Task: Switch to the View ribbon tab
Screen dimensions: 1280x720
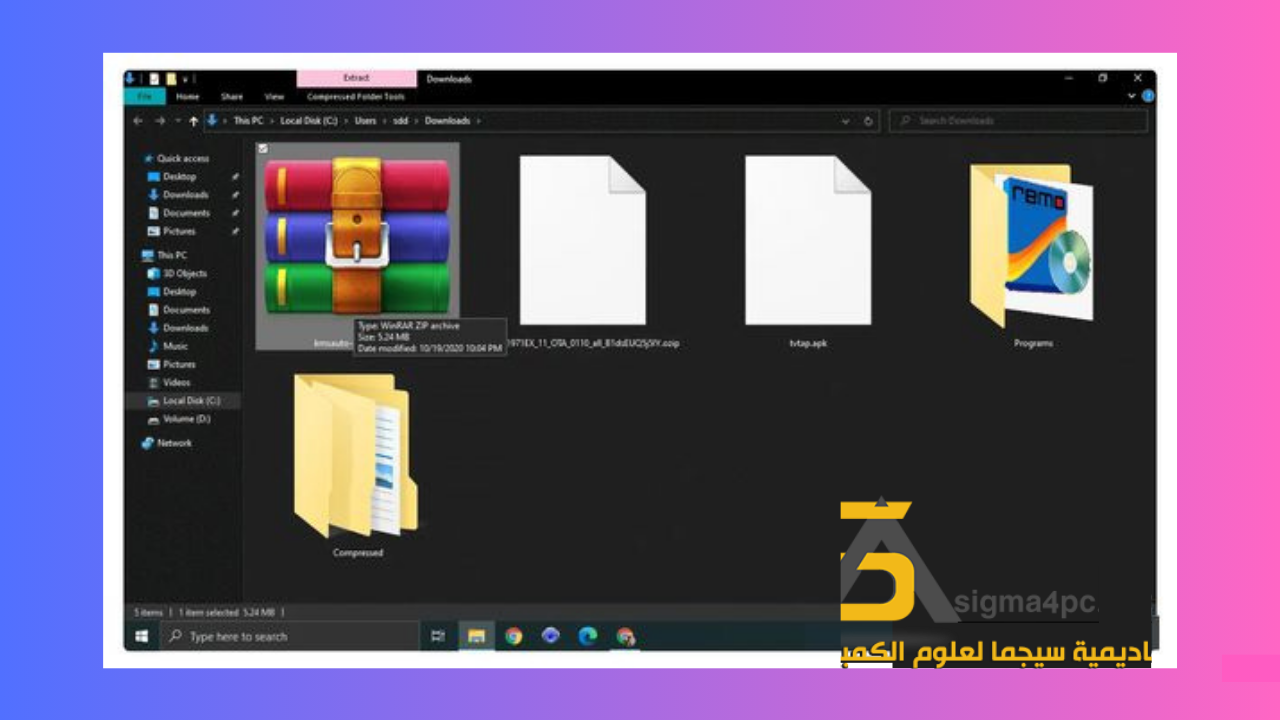Action: click(x=275, y=97)
